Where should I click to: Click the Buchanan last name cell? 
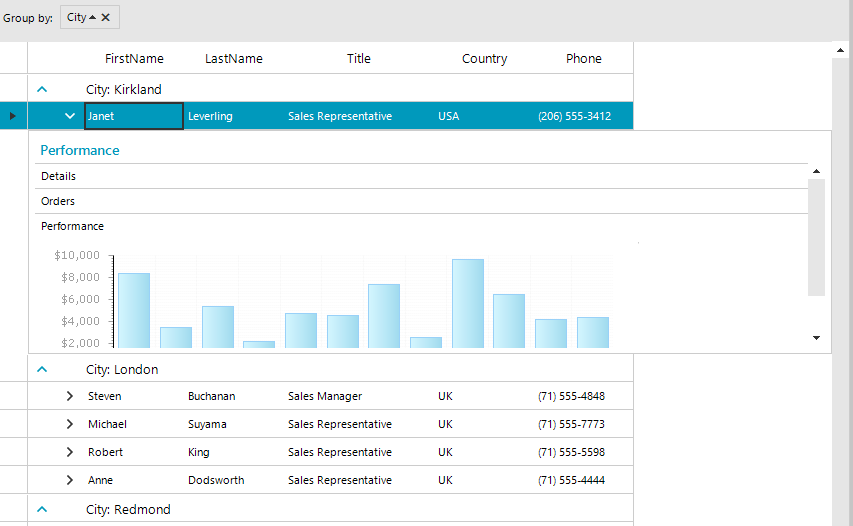click(x=234, y=396)
